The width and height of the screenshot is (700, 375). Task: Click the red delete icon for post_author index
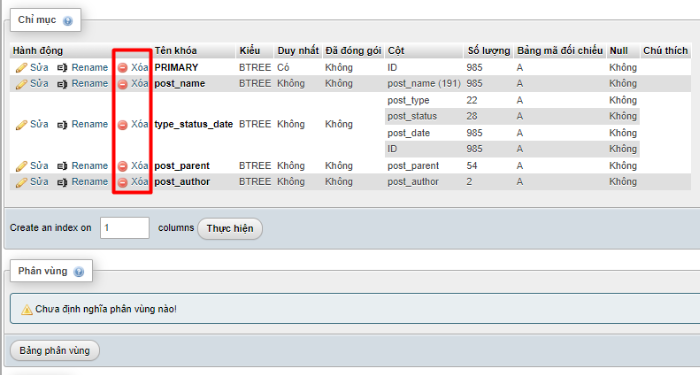point(123,182)
